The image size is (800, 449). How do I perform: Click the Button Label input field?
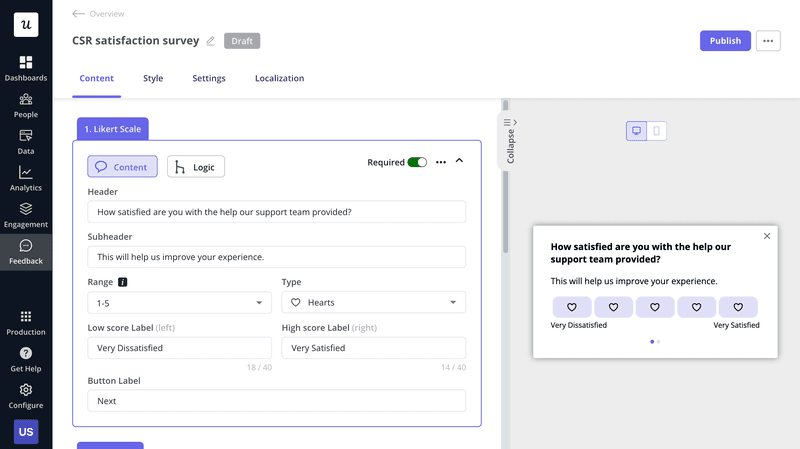pos(276,401)
